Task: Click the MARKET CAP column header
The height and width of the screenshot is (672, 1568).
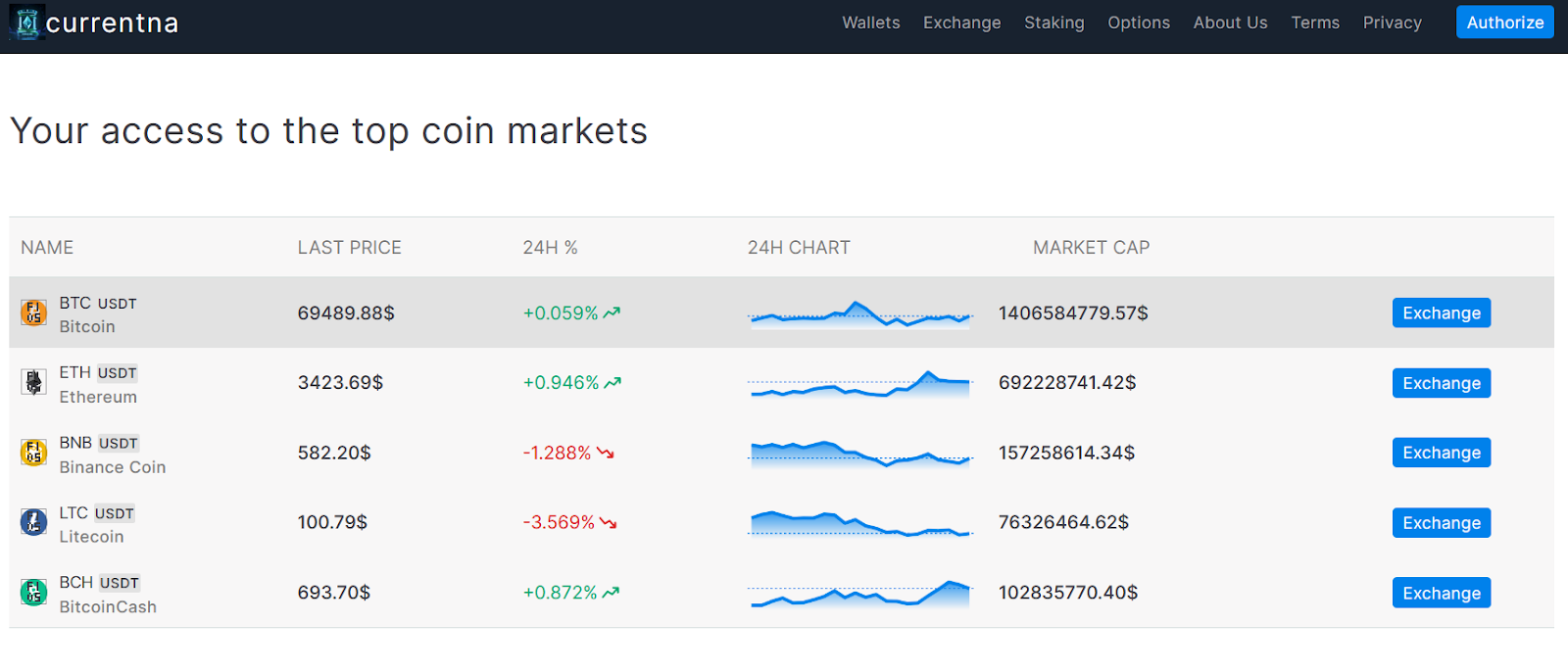Action: pyautogui.click(x=1091, y=248)
